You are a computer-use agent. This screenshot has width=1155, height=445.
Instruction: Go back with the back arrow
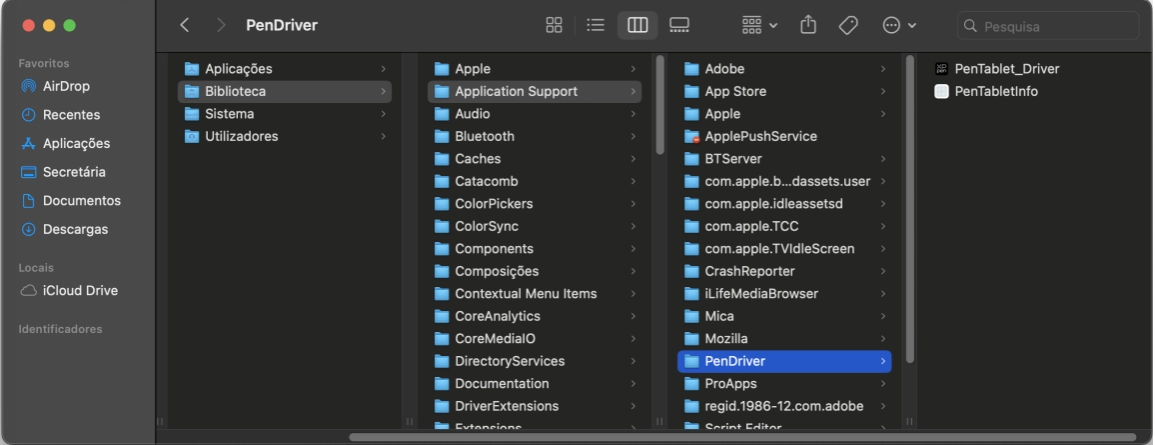coord(185,26)
